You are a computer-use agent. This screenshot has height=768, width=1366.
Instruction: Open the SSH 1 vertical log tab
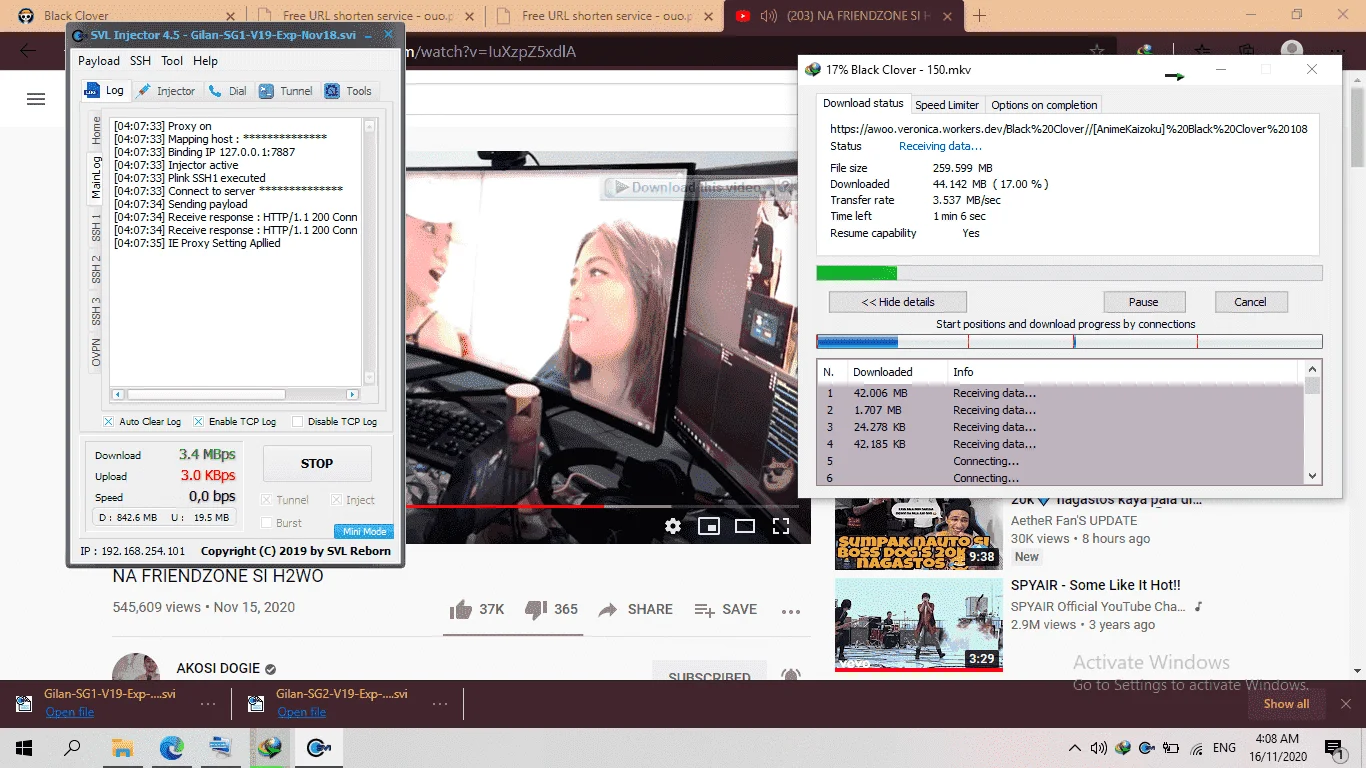pyautogui.click(x=97, y=226)
